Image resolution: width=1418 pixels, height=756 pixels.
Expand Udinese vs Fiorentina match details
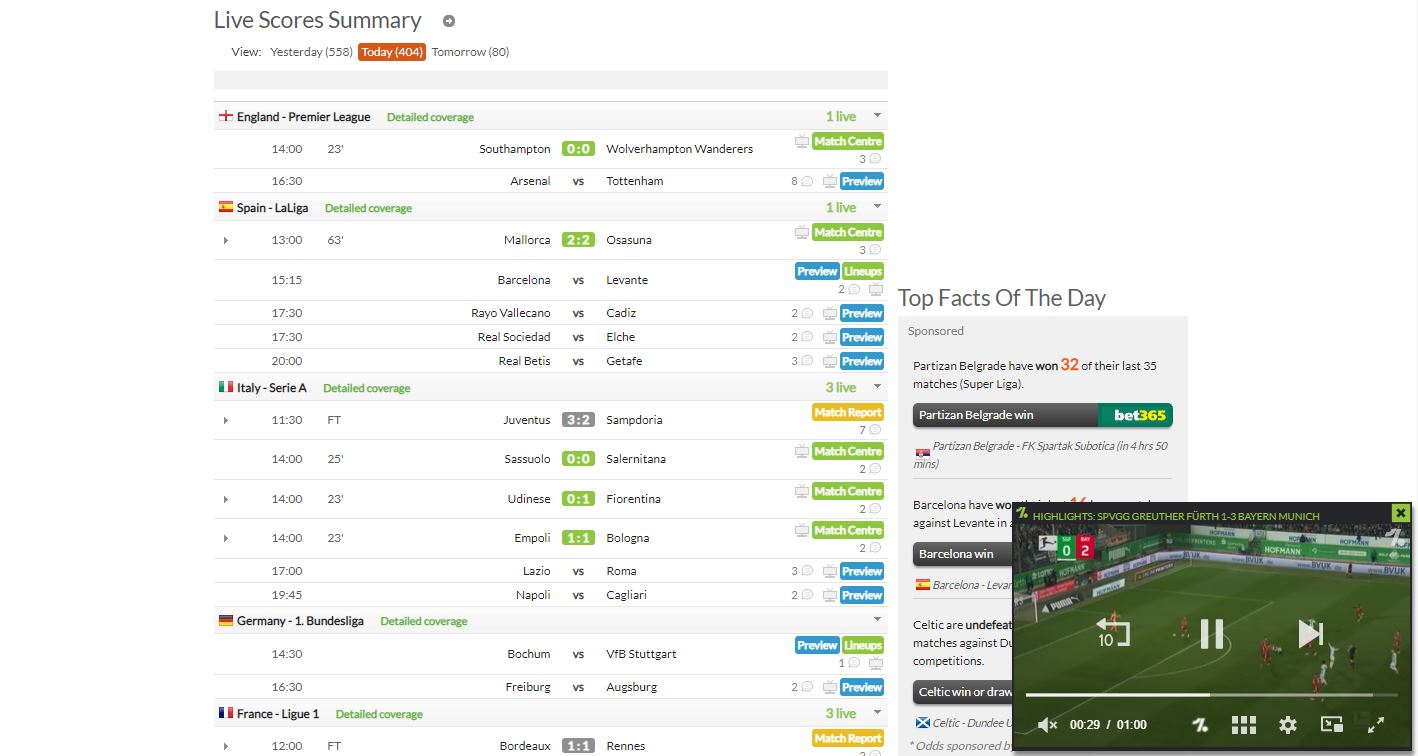coord(226,500)
